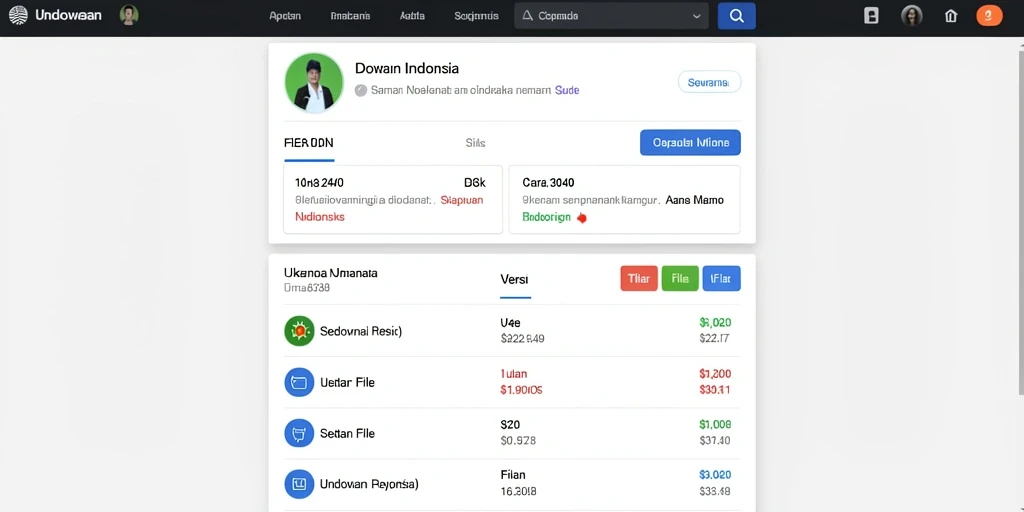
Task: Select the Undovian Reyonsa row icon
Action: 299,484
